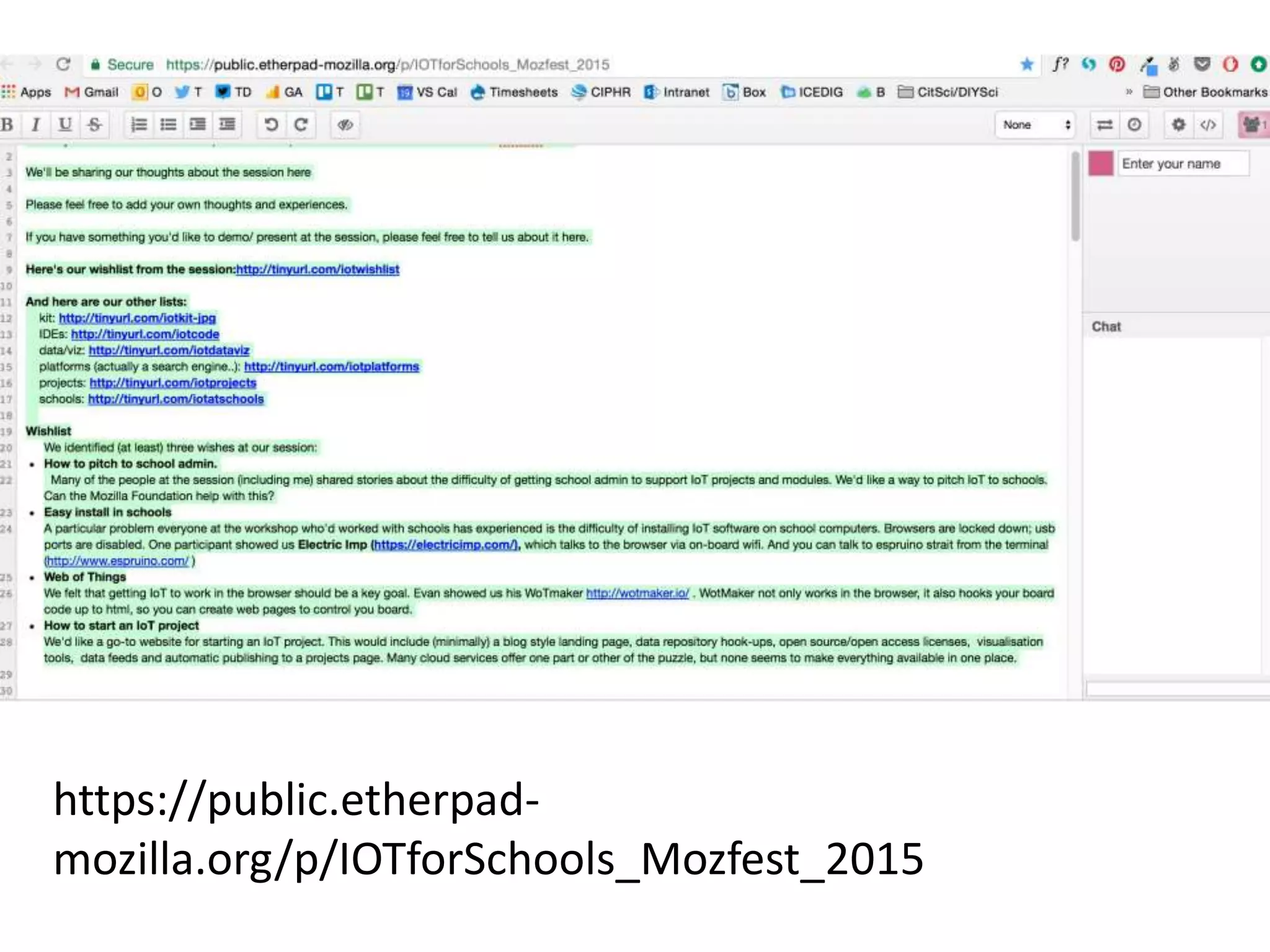Click the Pinterest extension icon
Screen dimensions: 1270x952
point(1117,64)
